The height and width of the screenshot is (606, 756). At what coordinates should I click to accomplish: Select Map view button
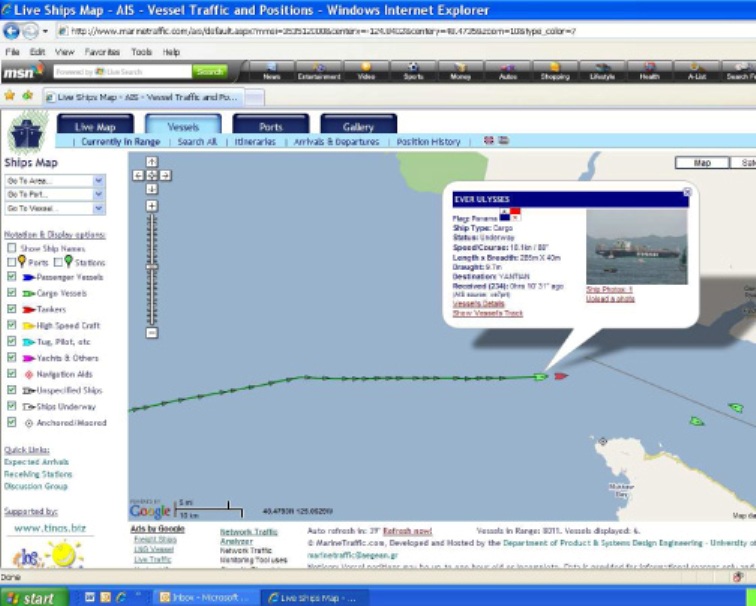tap(702, 163)
